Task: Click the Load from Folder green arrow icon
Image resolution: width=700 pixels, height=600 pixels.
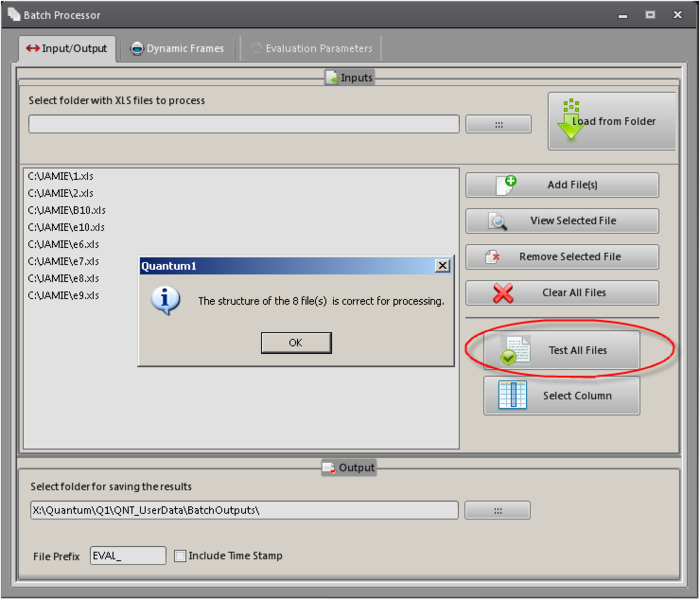Action: pos(570,121)
